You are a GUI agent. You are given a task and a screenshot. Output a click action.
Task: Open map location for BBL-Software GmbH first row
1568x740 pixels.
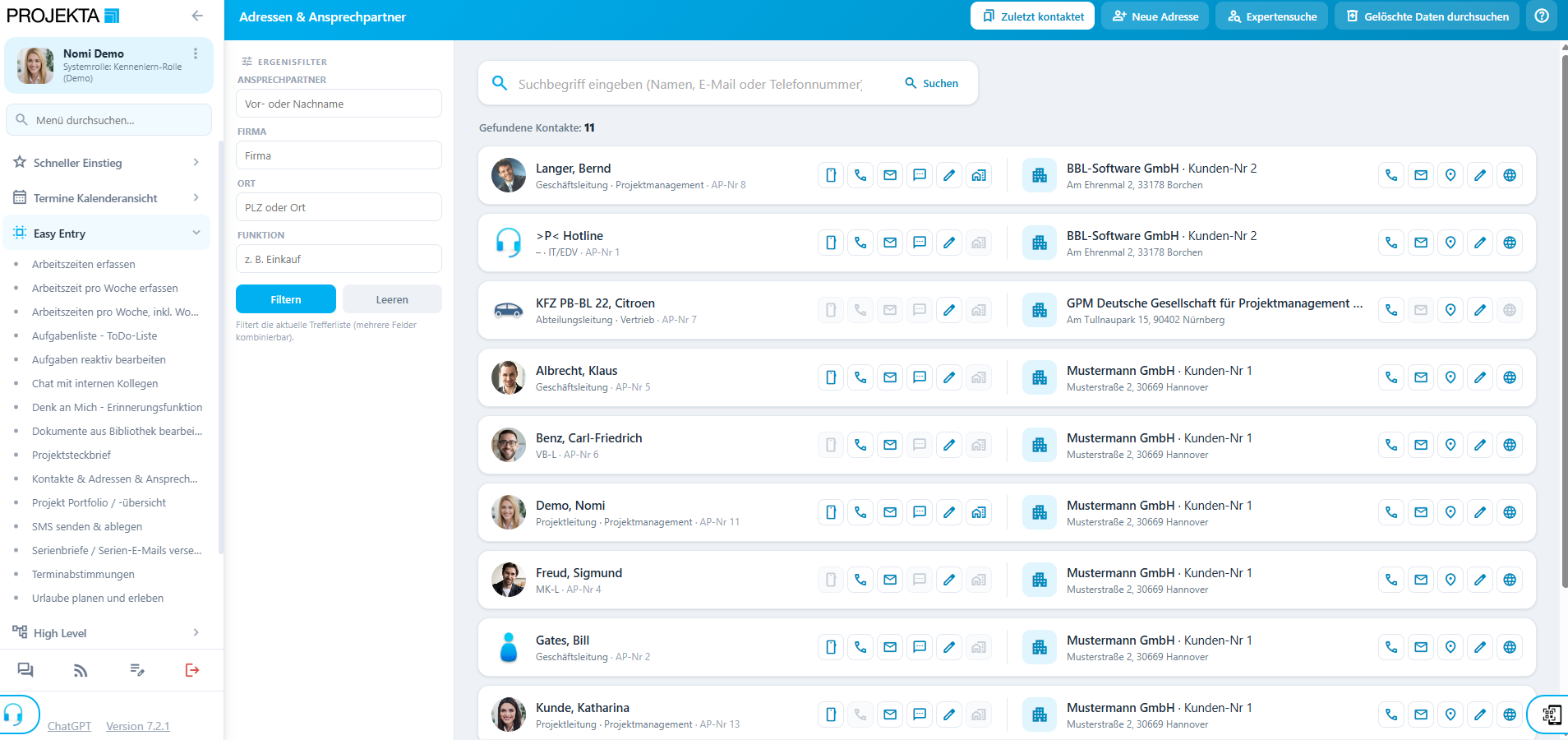tap(1450, 175)
